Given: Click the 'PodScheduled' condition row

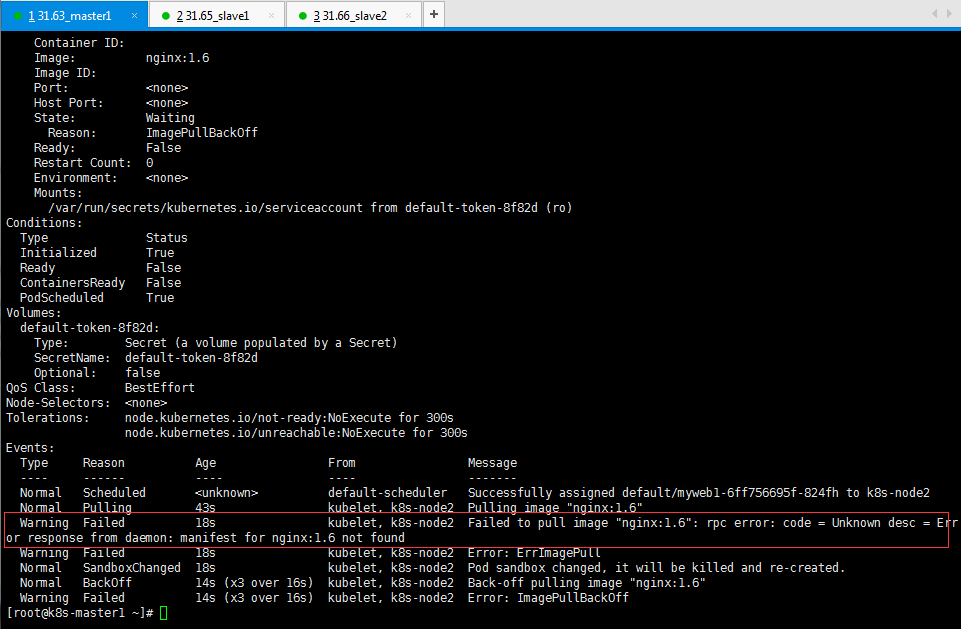Looking at the screenshot, I should click(97, 298).
